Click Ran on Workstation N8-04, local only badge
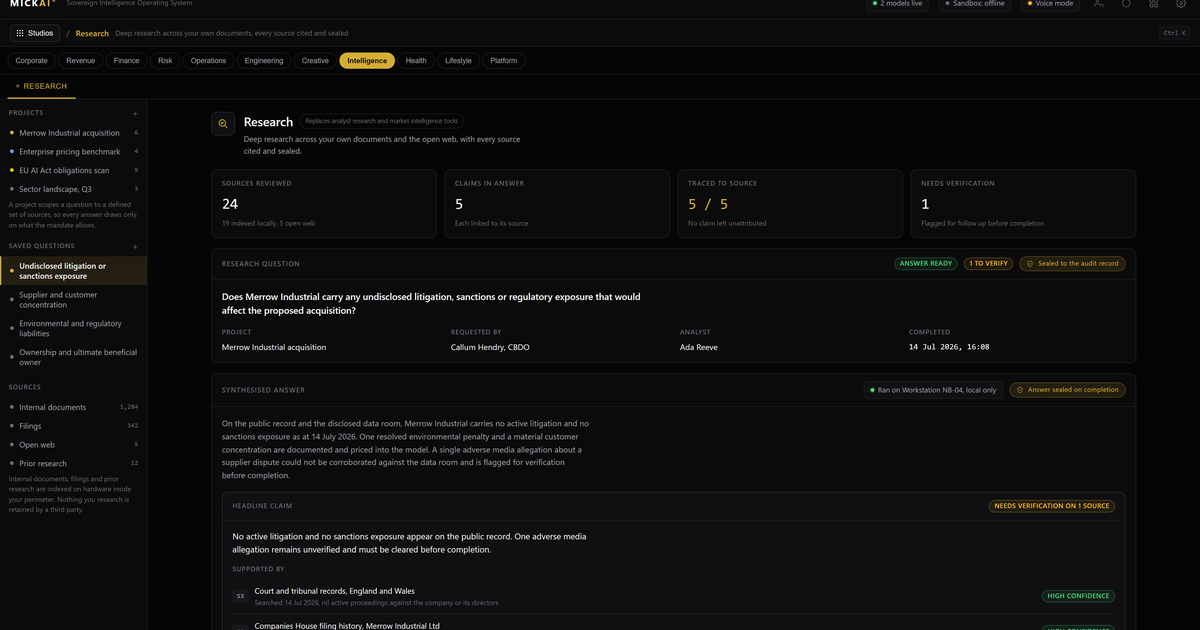 pyautogui.click(x=933, y=390)
